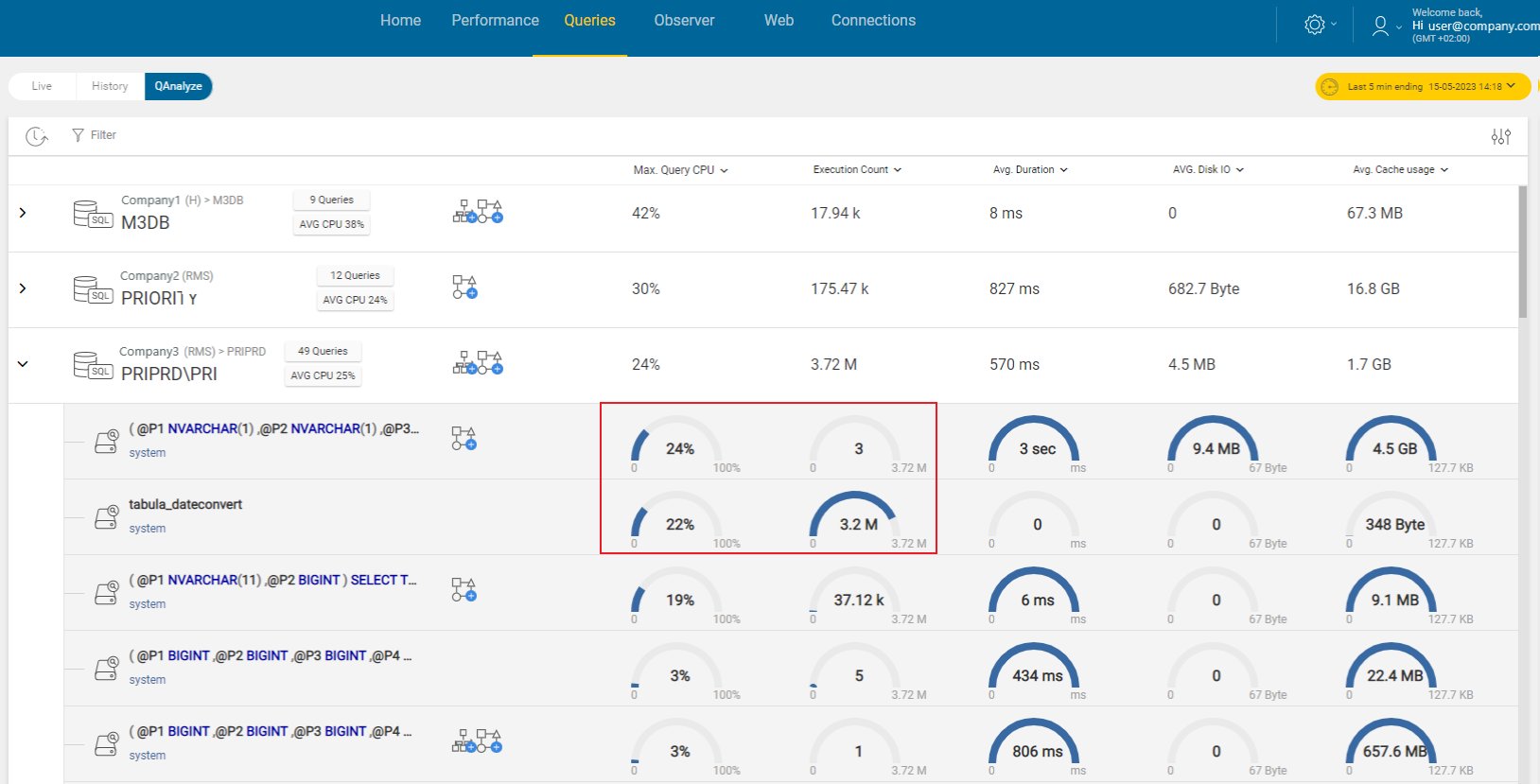Screen dimensions: 1540x784
Task: Sort by AVG. Disk IO column
Action: pos(1208,169)
